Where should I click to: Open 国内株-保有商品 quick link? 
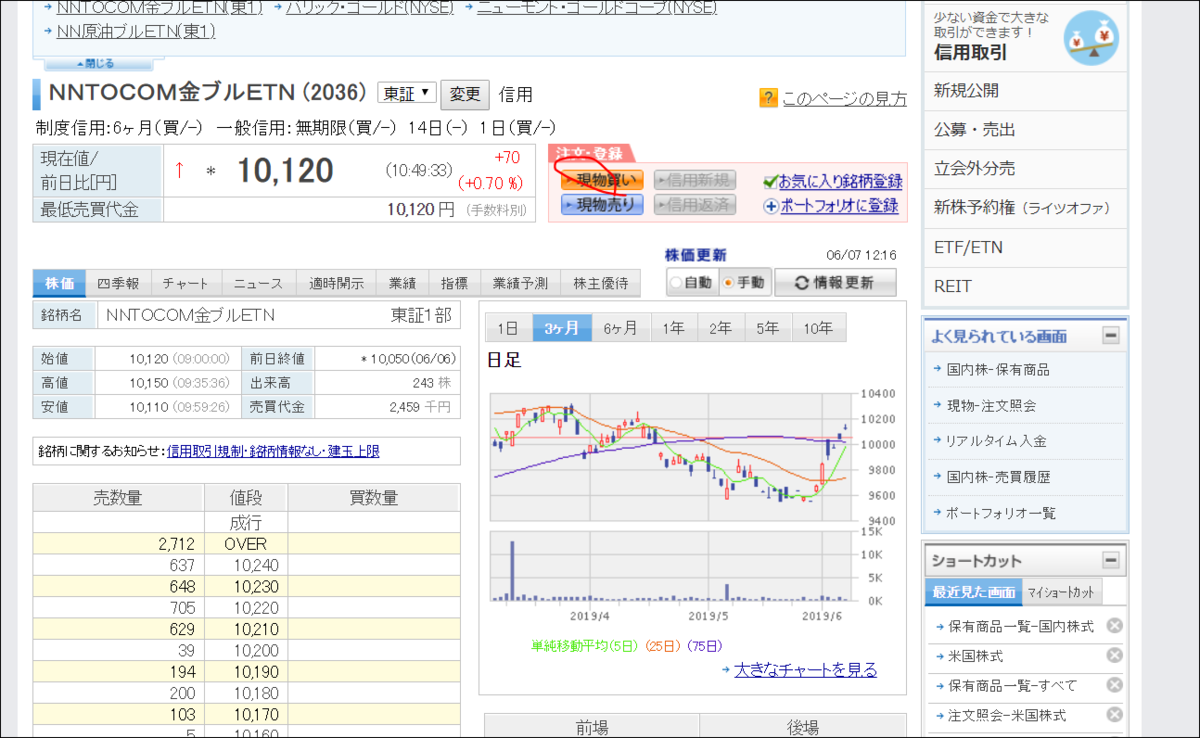pyautogui.click(x=998, y=370)
